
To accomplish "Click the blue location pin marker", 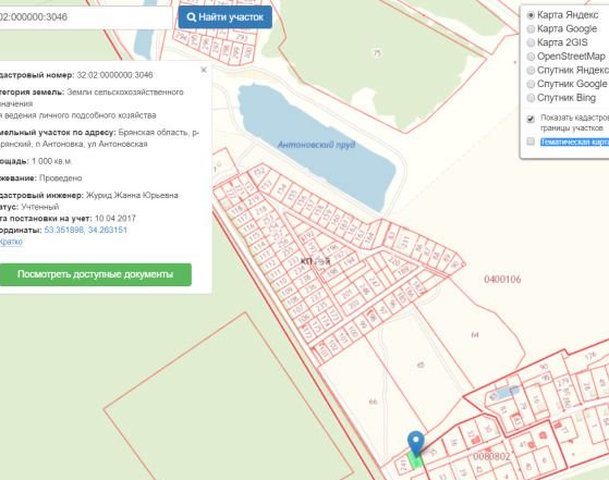I will pos(416,443).
